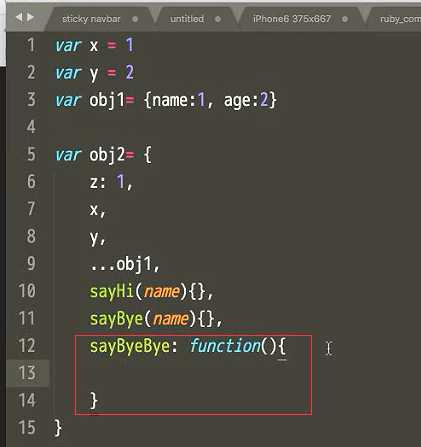Click line number 7 in the gutter
The height and width of the screenshot is (447, 421).
(31, 209)
